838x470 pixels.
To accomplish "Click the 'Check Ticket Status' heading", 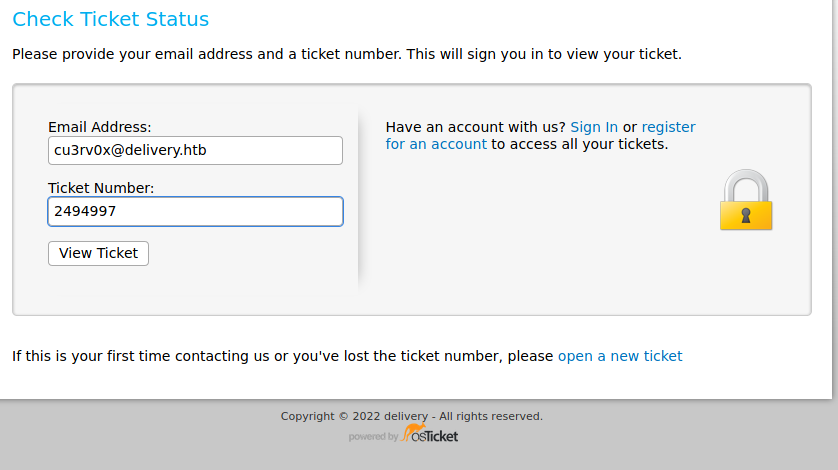I will click(x=111, y=19).
